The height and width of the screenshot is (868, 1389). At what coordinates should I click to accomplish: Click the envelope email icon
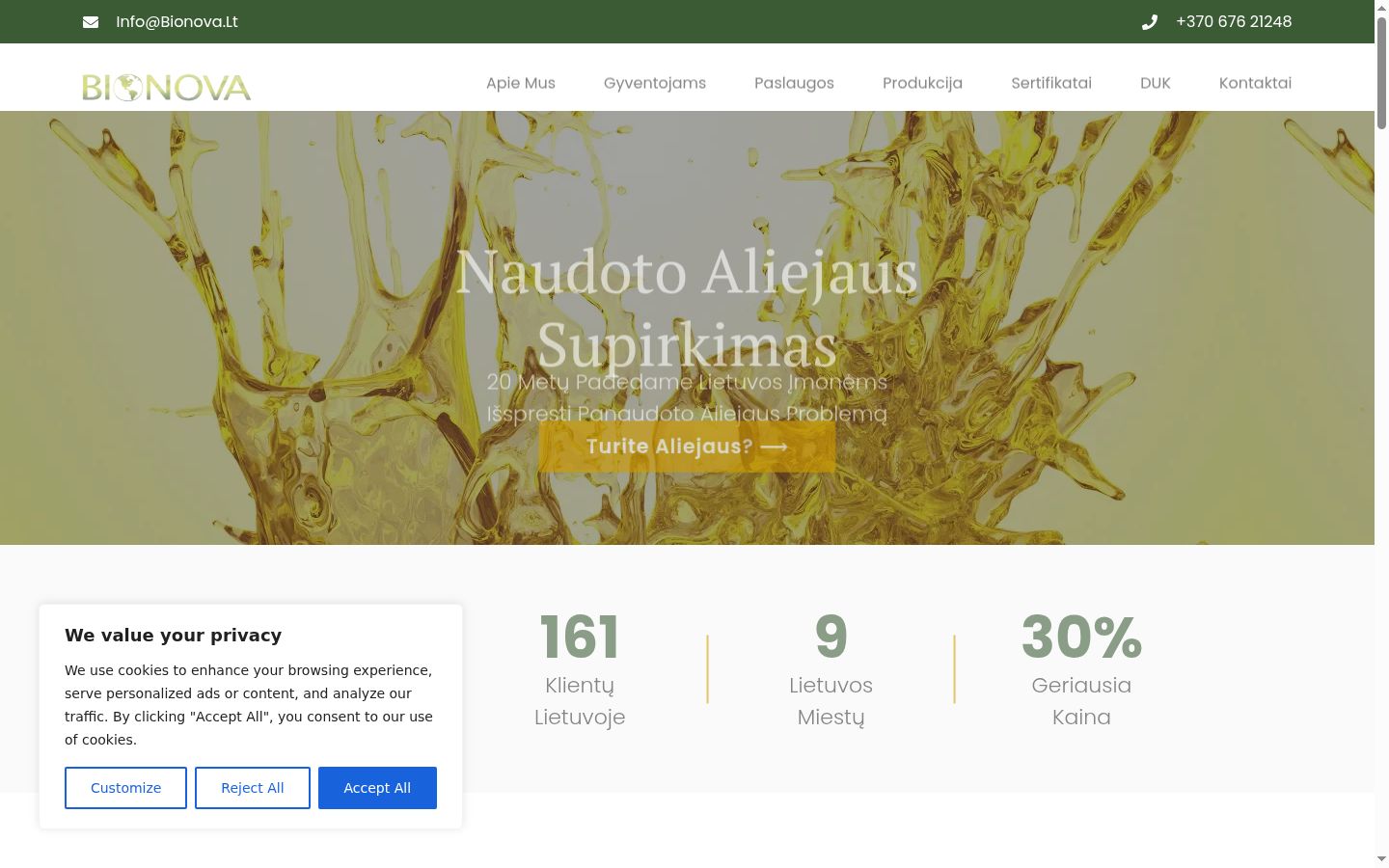tap(91, 22)
